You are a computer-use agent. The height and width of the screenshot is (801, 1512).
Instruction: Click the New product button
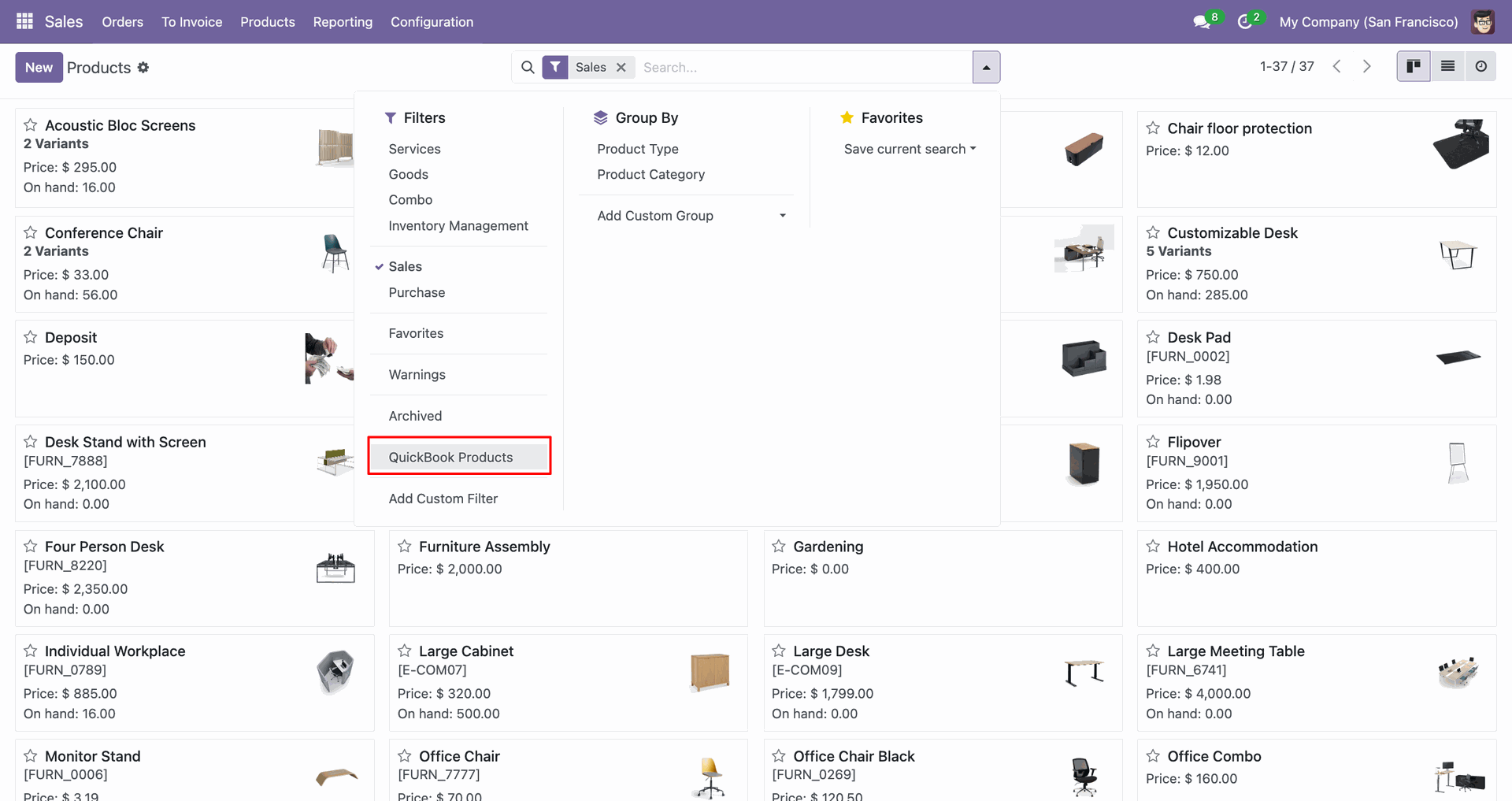pos(39,68)
